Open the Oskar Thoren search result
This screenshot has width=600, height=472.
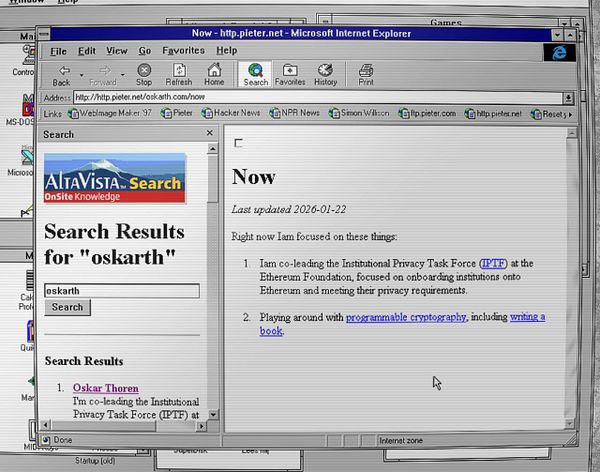(106, 388)
